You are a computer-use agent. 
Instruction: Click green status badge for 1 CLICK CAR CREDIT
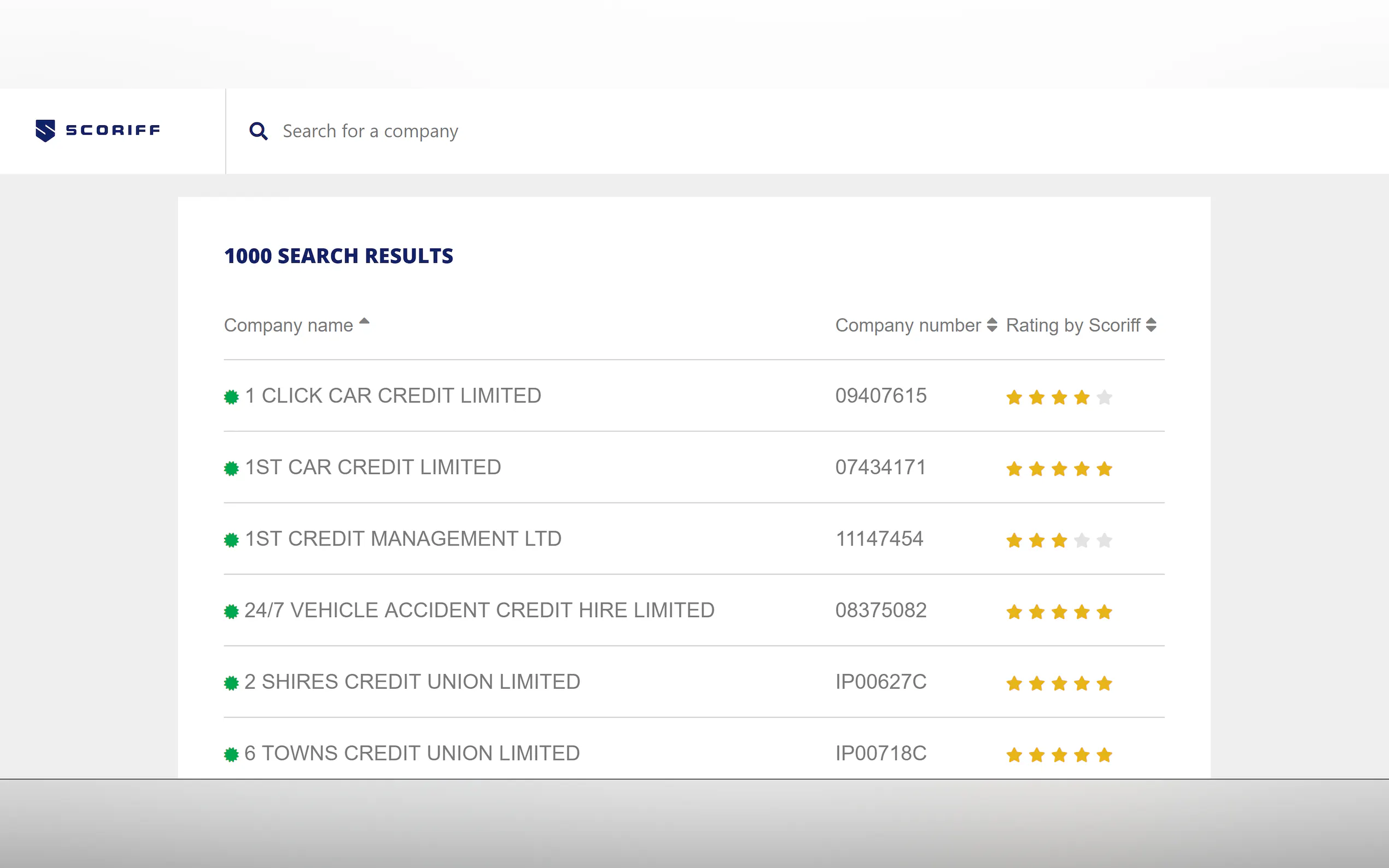(231, 397)
